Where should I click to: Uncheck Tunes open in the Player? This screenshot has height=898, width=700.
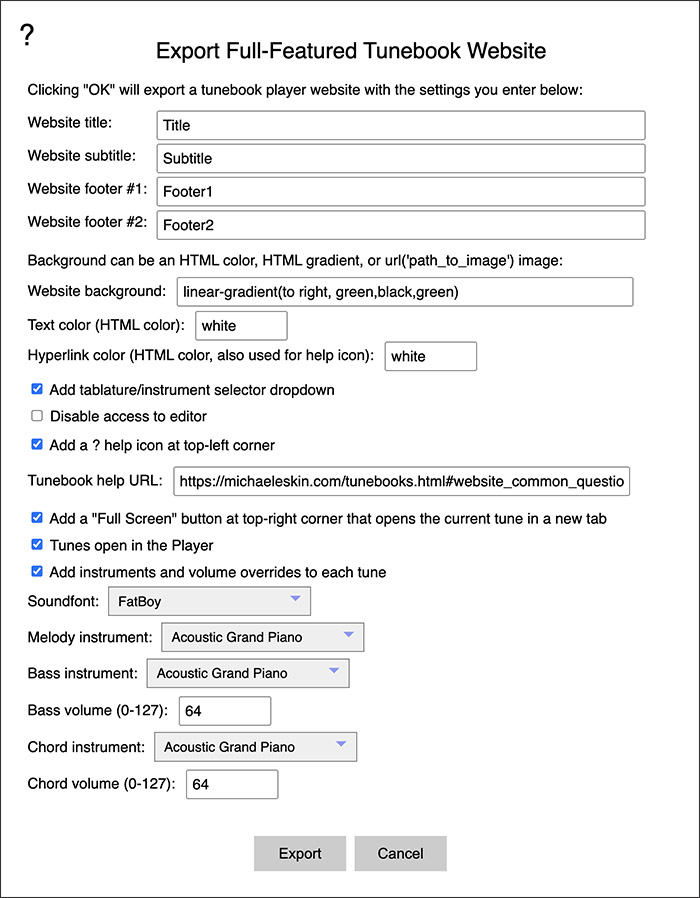37,544
